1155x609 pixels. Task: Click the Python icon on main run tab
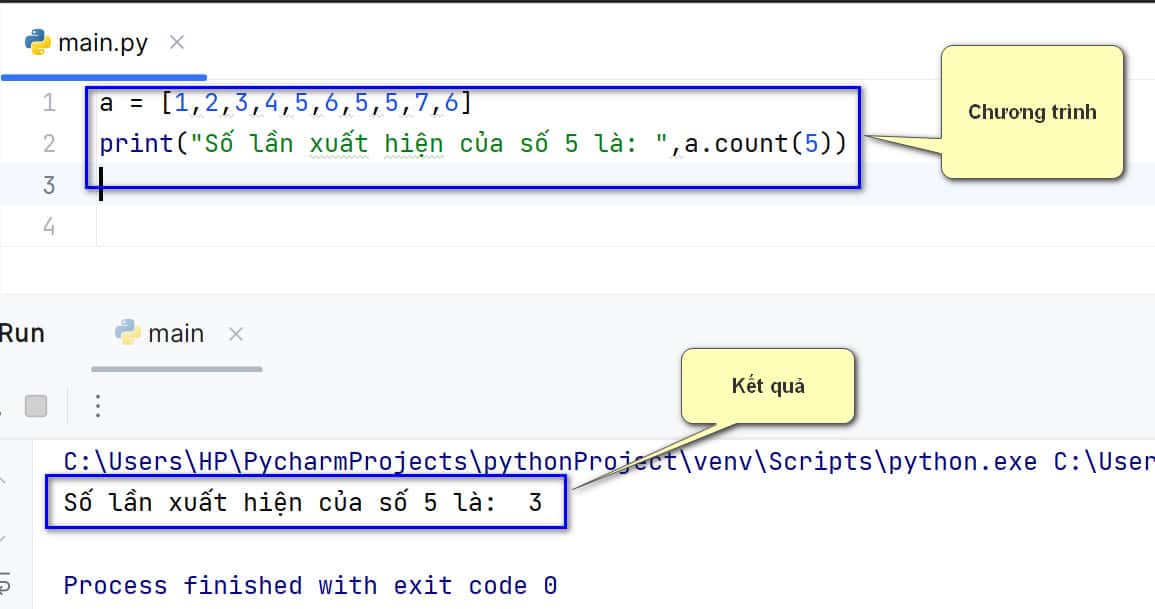[127, 333]
